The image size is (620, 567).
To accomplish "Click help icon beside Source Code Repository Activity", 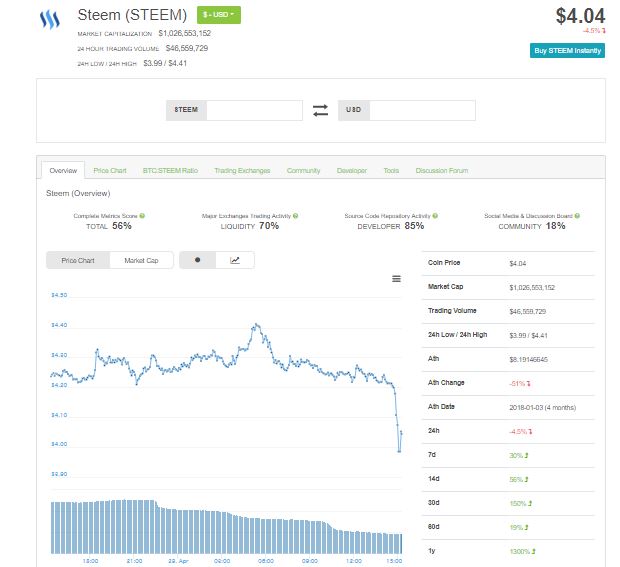I will (435, 216).
